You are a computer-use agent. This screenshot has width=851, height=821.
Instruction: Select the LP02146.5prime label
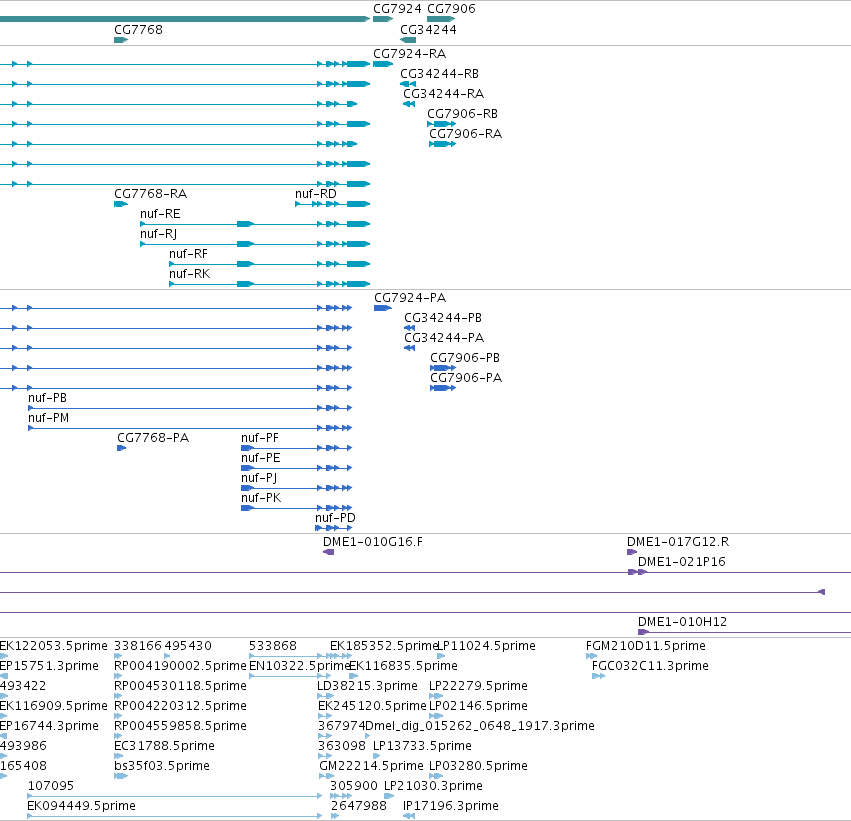pos(478,706)
